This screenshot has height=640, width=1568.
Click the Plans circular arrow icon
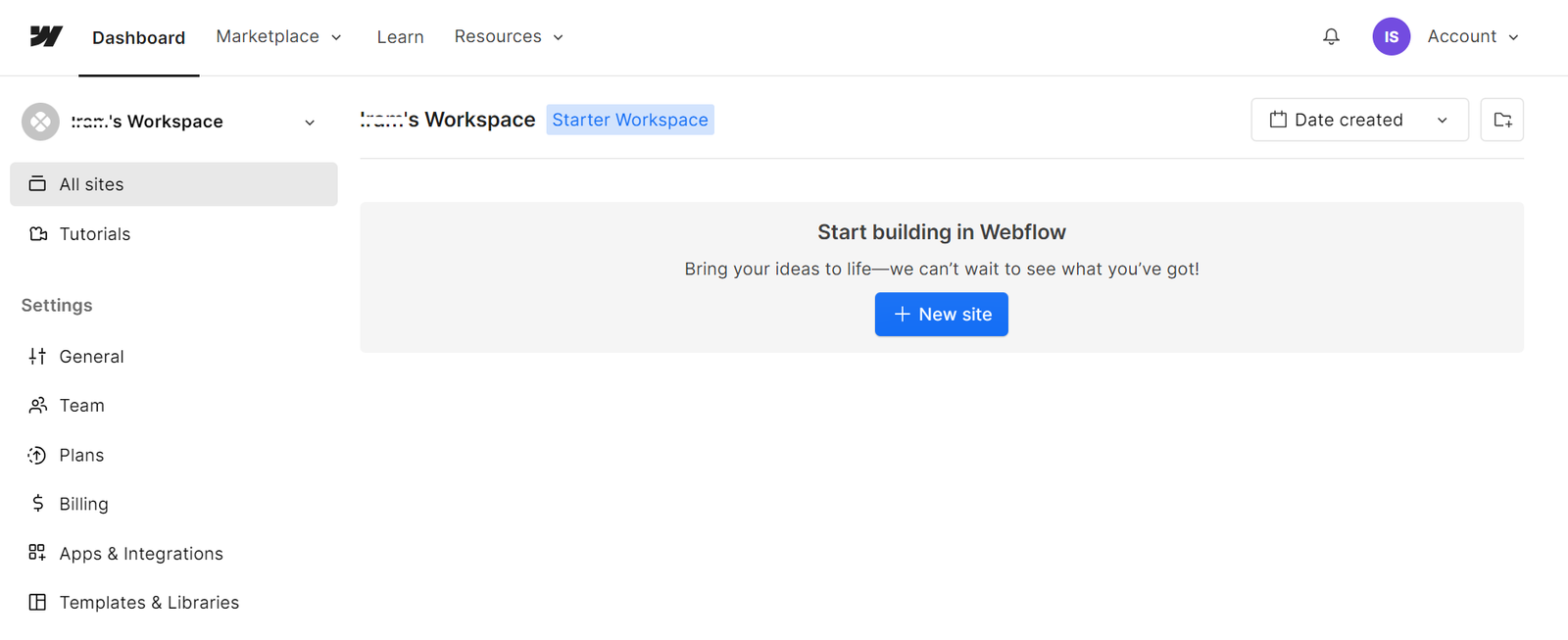(x=37, y=455)
